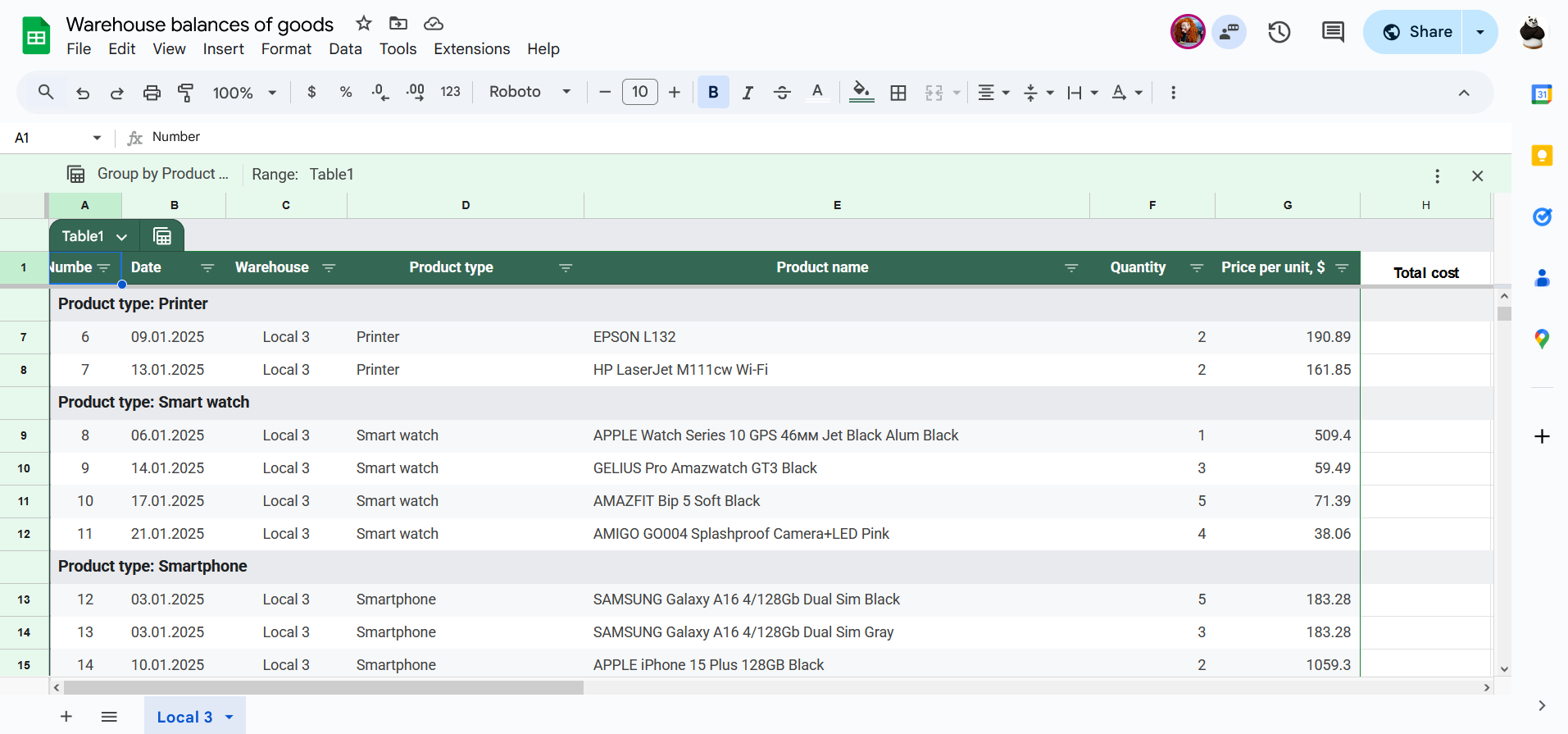
Task: Open text wrapping dropdown
Action: pyautogui.click(x=1082, y=93)
